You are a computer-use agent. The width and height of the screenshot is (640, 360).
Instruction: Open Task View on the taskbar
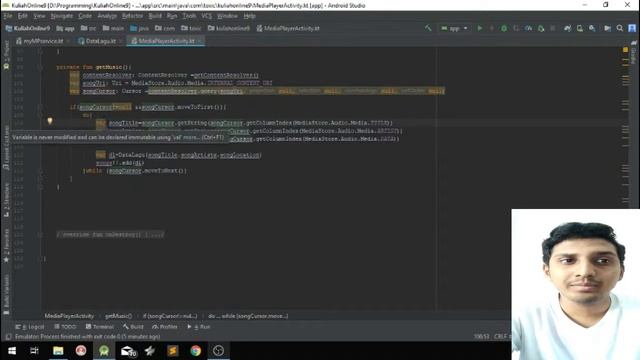coord(34,351)
